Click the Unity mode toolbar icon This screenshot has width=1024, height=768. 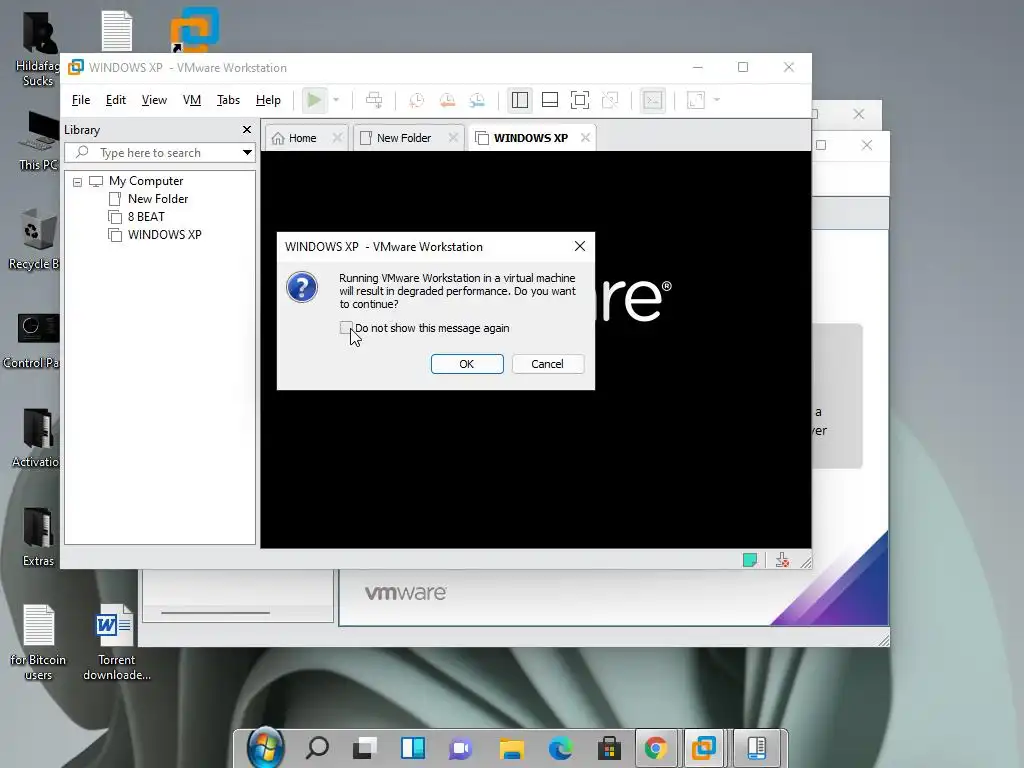pyautogui.click(x=610, y=100)
